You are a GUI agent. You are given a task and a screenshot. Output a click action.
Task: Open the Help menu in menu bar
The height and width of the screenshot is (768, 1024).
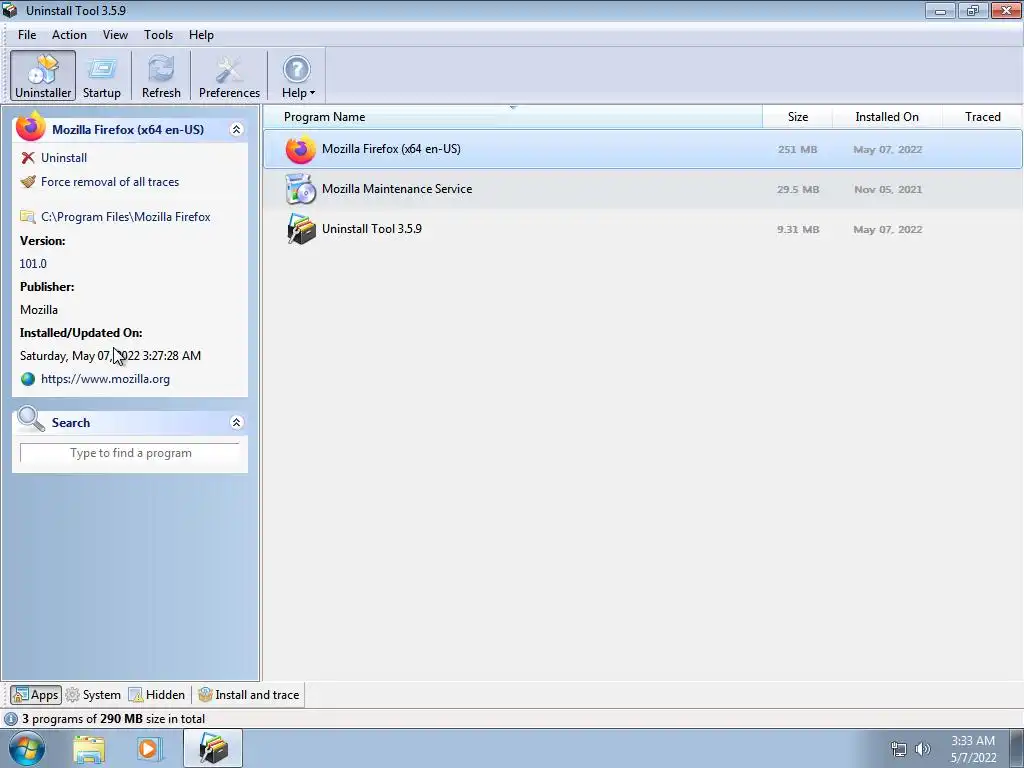[201, 35]
